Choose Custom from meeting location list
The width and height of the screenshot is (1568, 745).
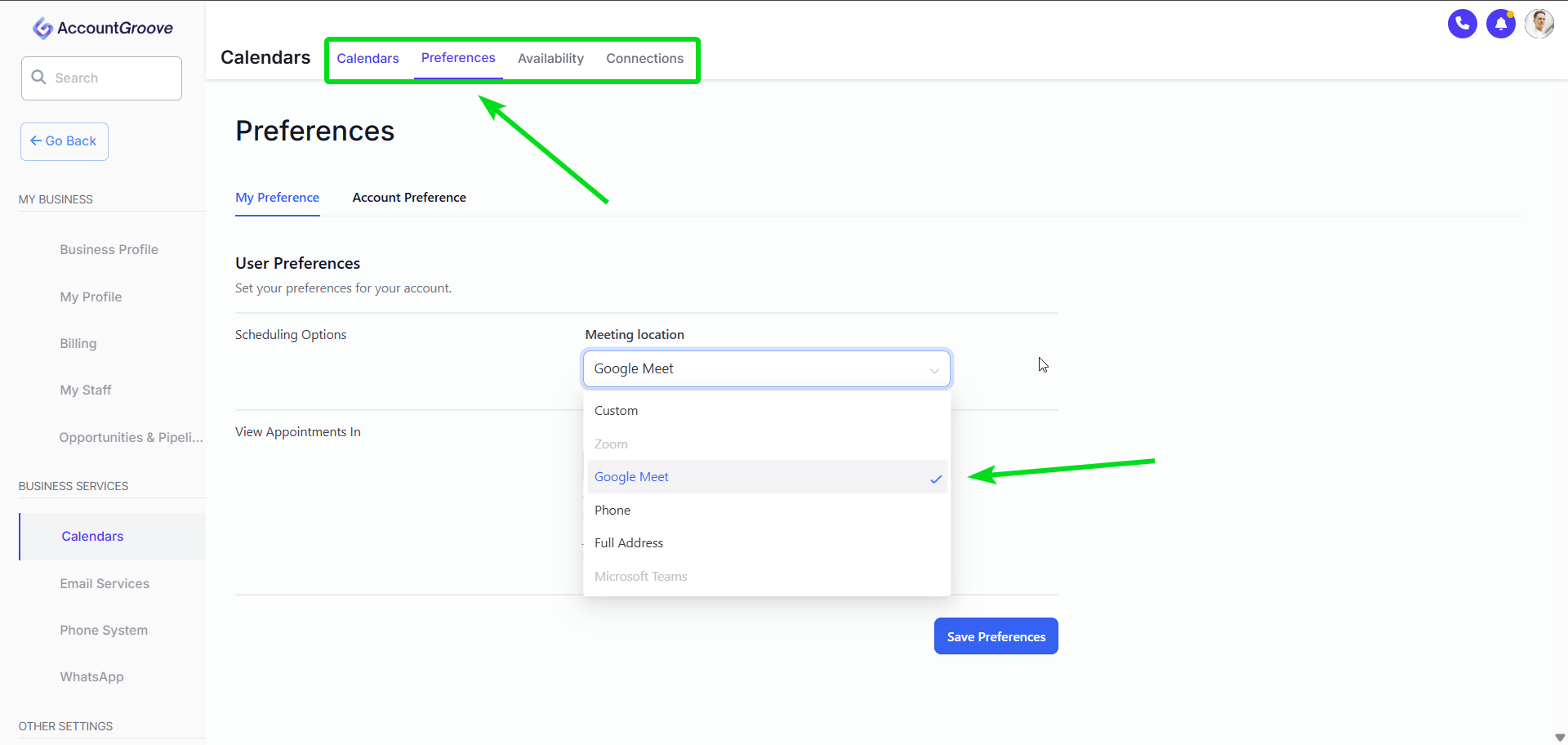[767, 411]
